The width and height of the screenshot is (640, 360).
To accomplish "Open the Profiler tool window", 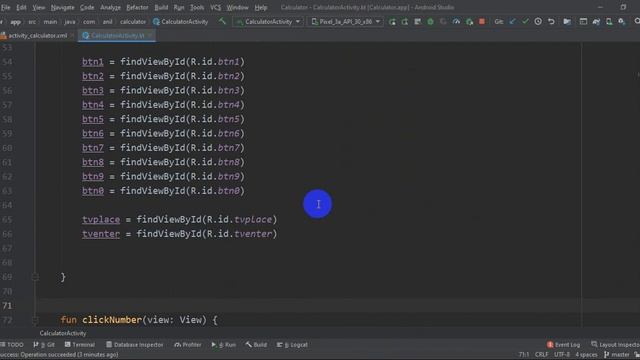I will pos(188,345).
